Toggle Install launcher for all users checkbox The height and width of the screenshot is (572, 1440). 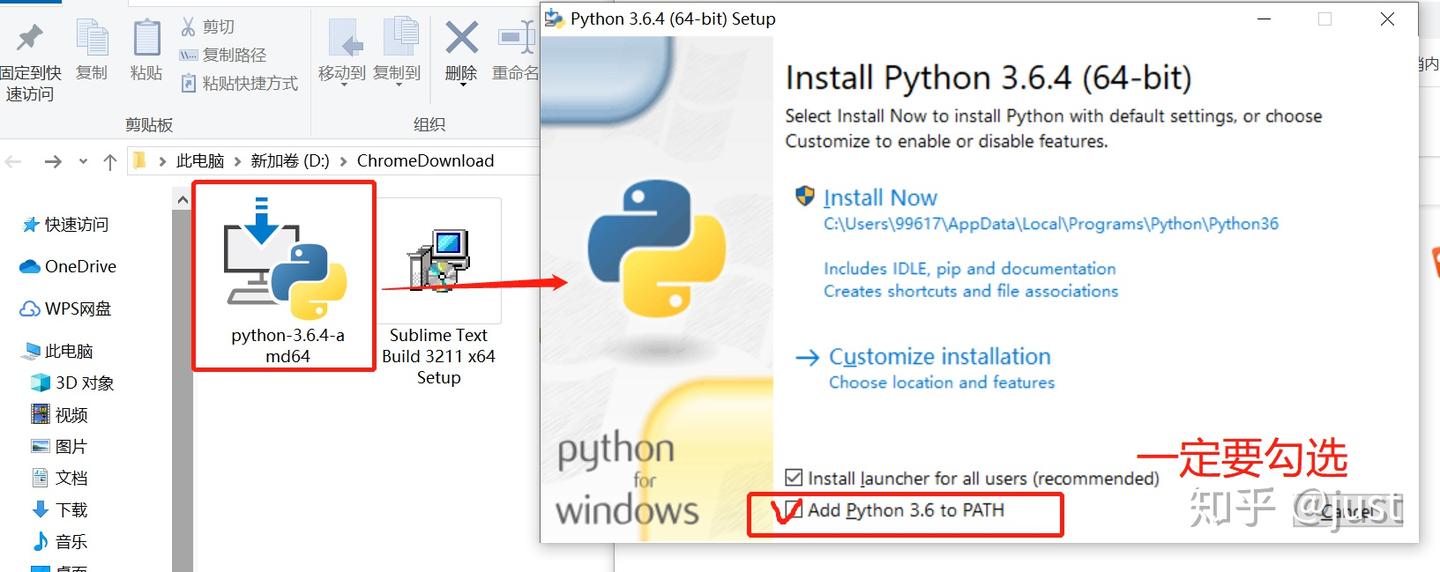794,479
